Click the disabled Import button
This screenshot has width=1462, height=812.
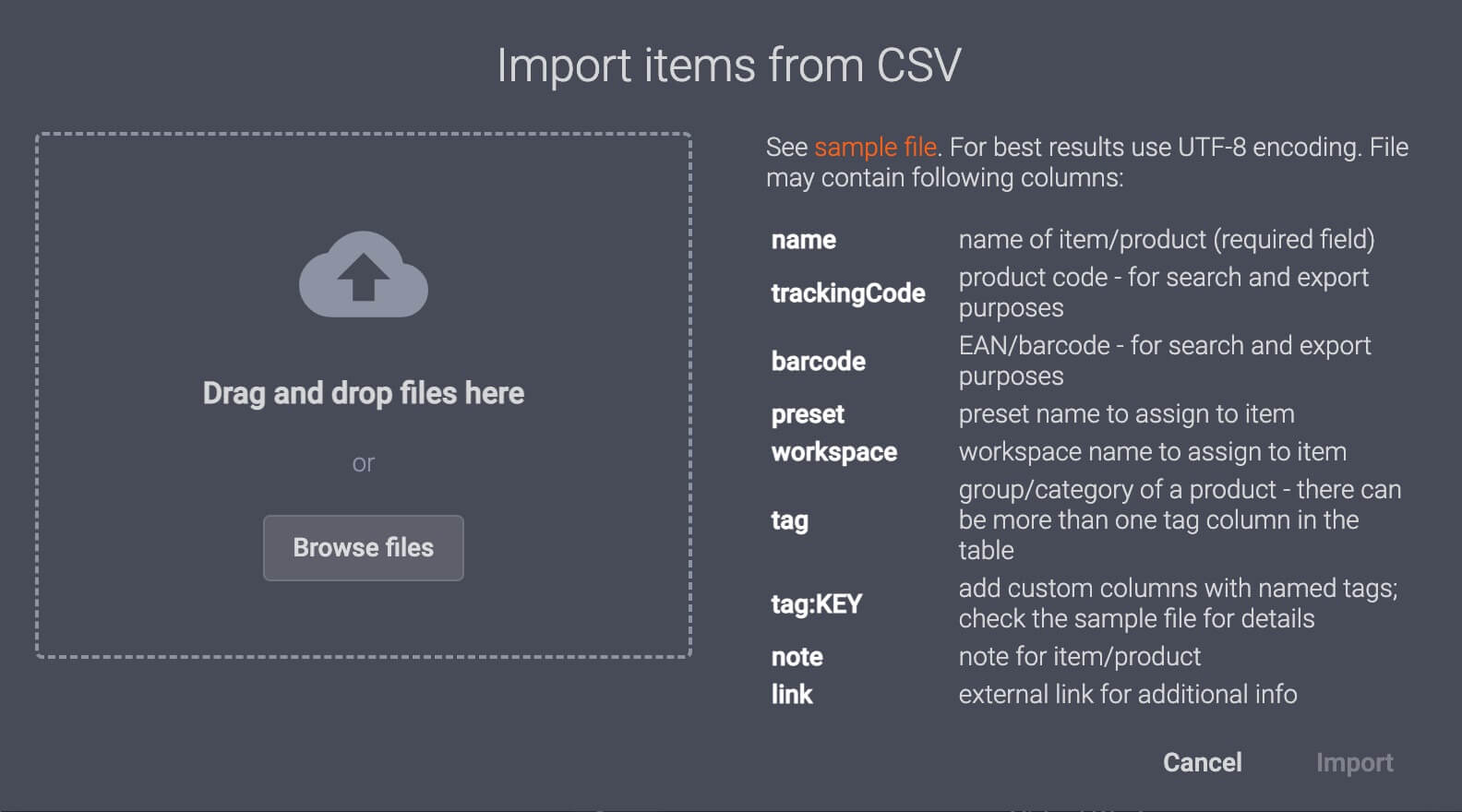pos(1355,762)
